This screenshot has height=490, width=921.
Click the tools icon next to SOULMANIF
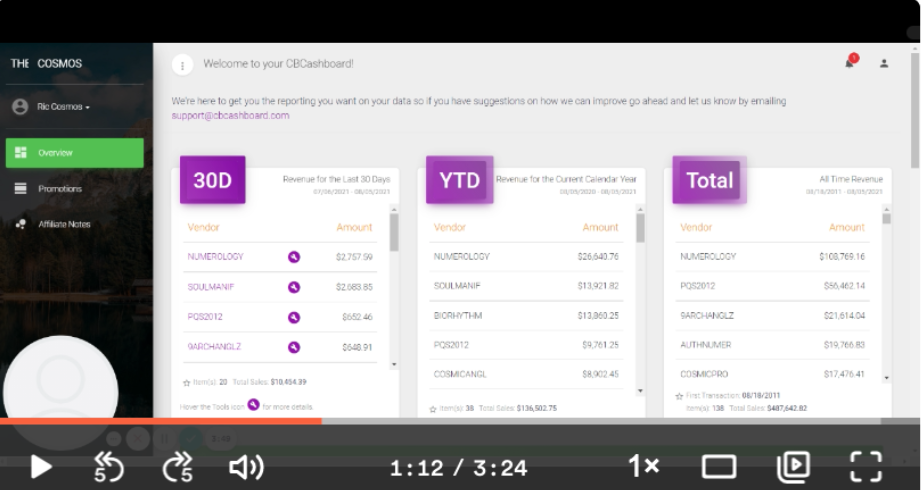click(x=294, y=287)
